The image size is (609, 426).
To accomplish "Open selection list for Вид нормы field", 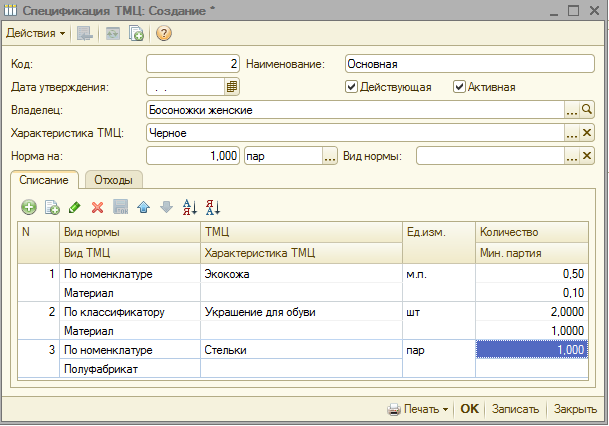I will tap(572, 155).
